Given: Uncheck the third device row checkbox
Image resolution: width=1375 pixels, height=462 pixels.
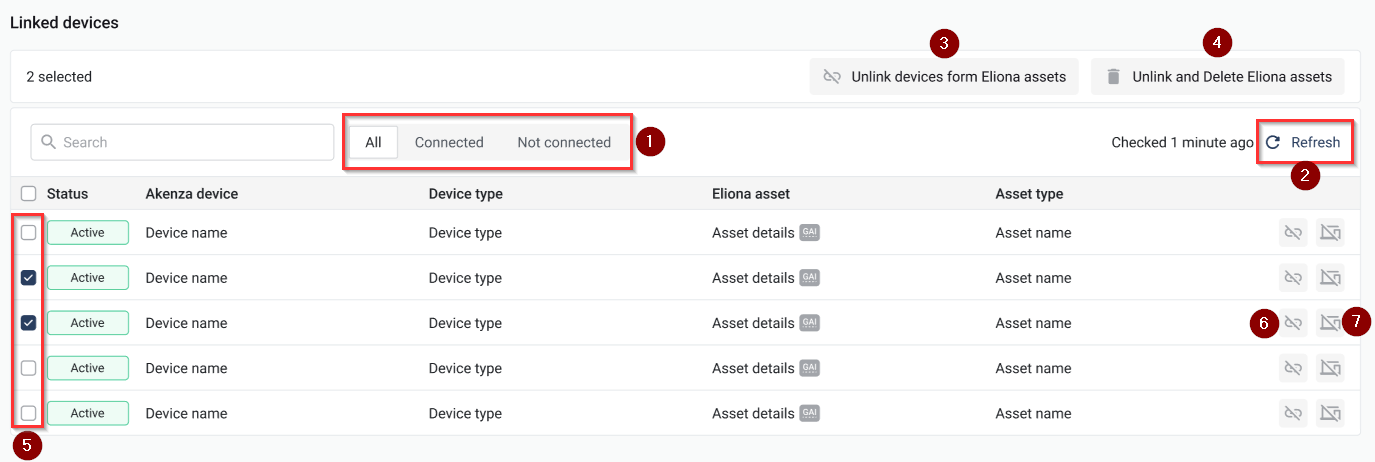Looking at the screenshot, I should 29,323.
